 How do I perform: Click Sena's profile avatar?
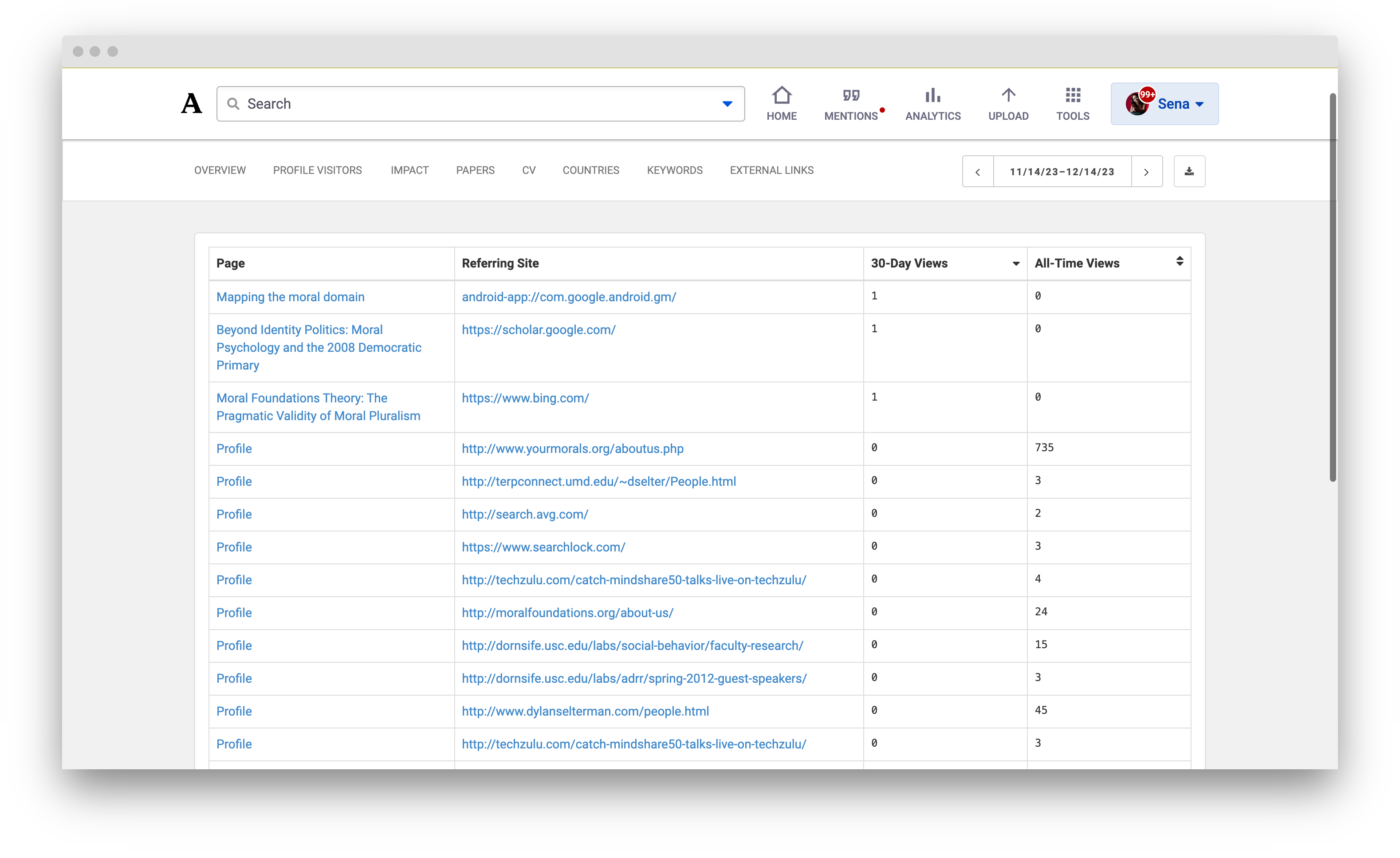pos(1137,103)
